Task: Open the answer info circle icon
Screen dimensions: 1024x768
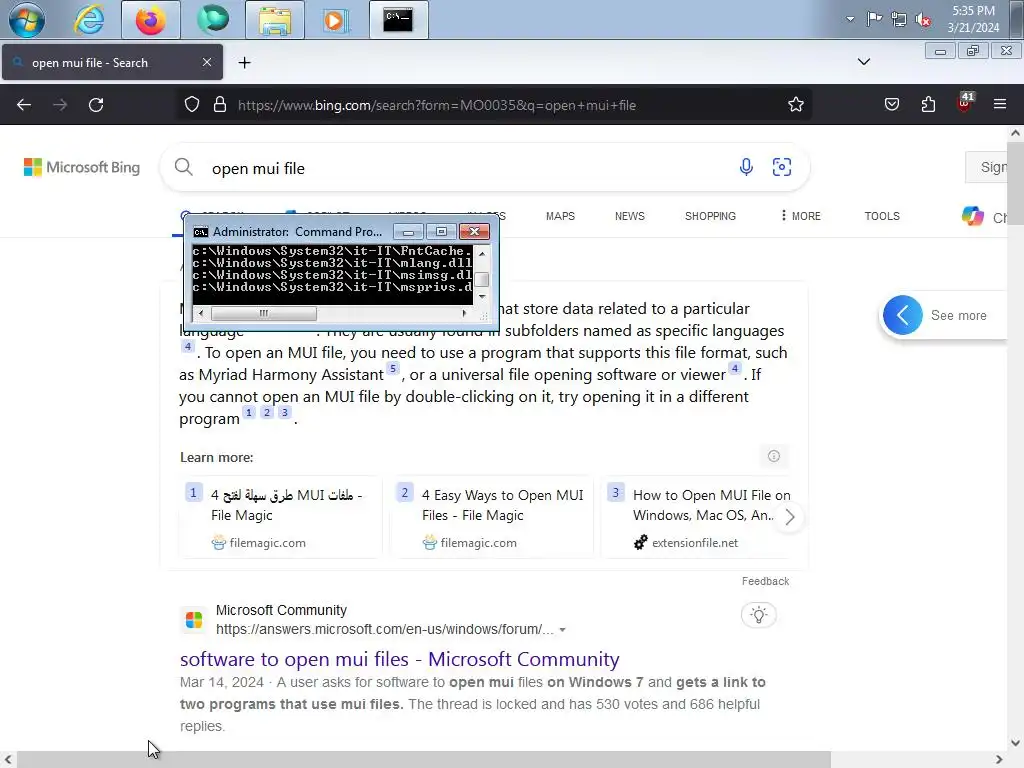Action: click(774, 456)
